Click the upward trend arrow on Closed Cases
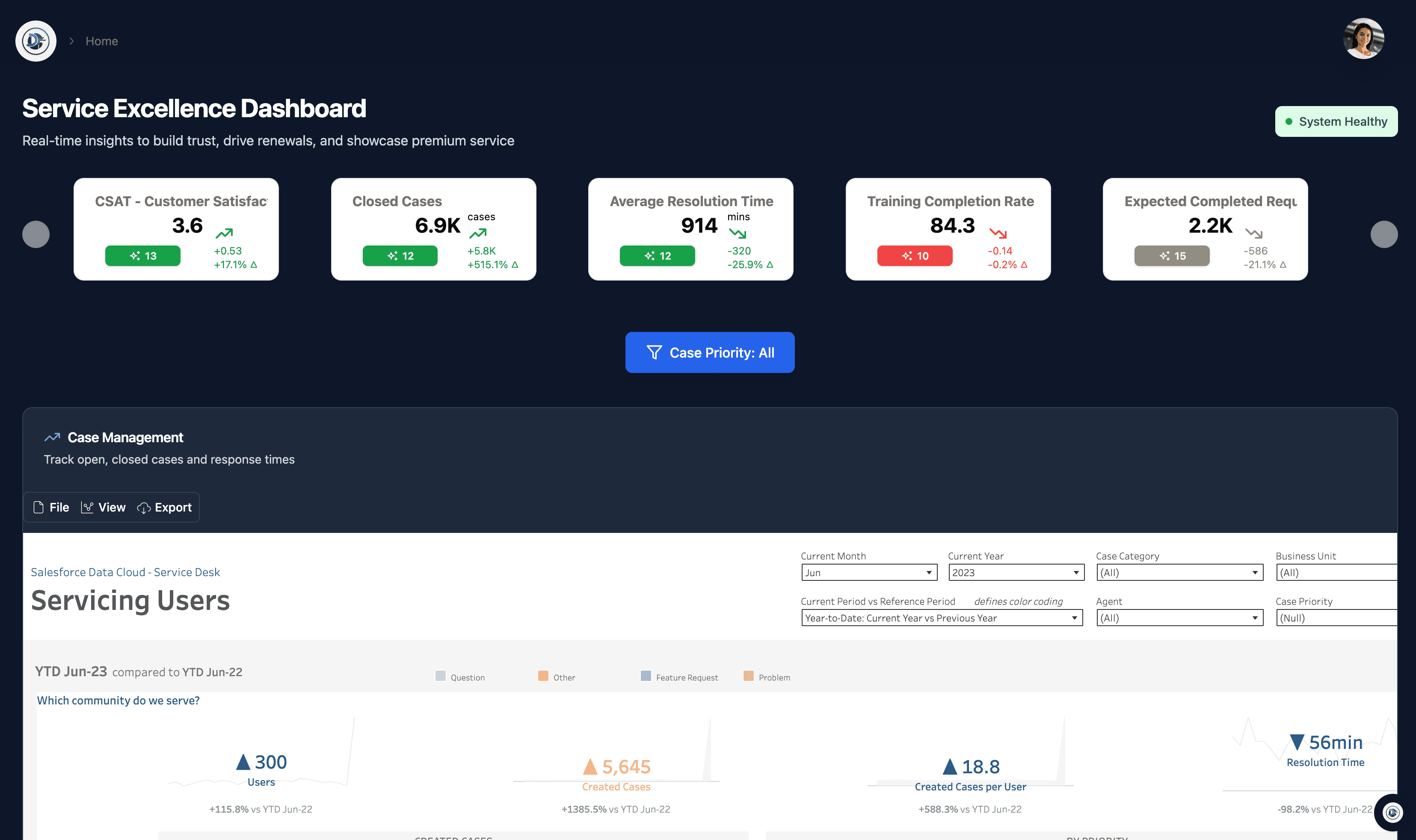Viewport: 1416px width, 840px height. [x=479, y=232]
